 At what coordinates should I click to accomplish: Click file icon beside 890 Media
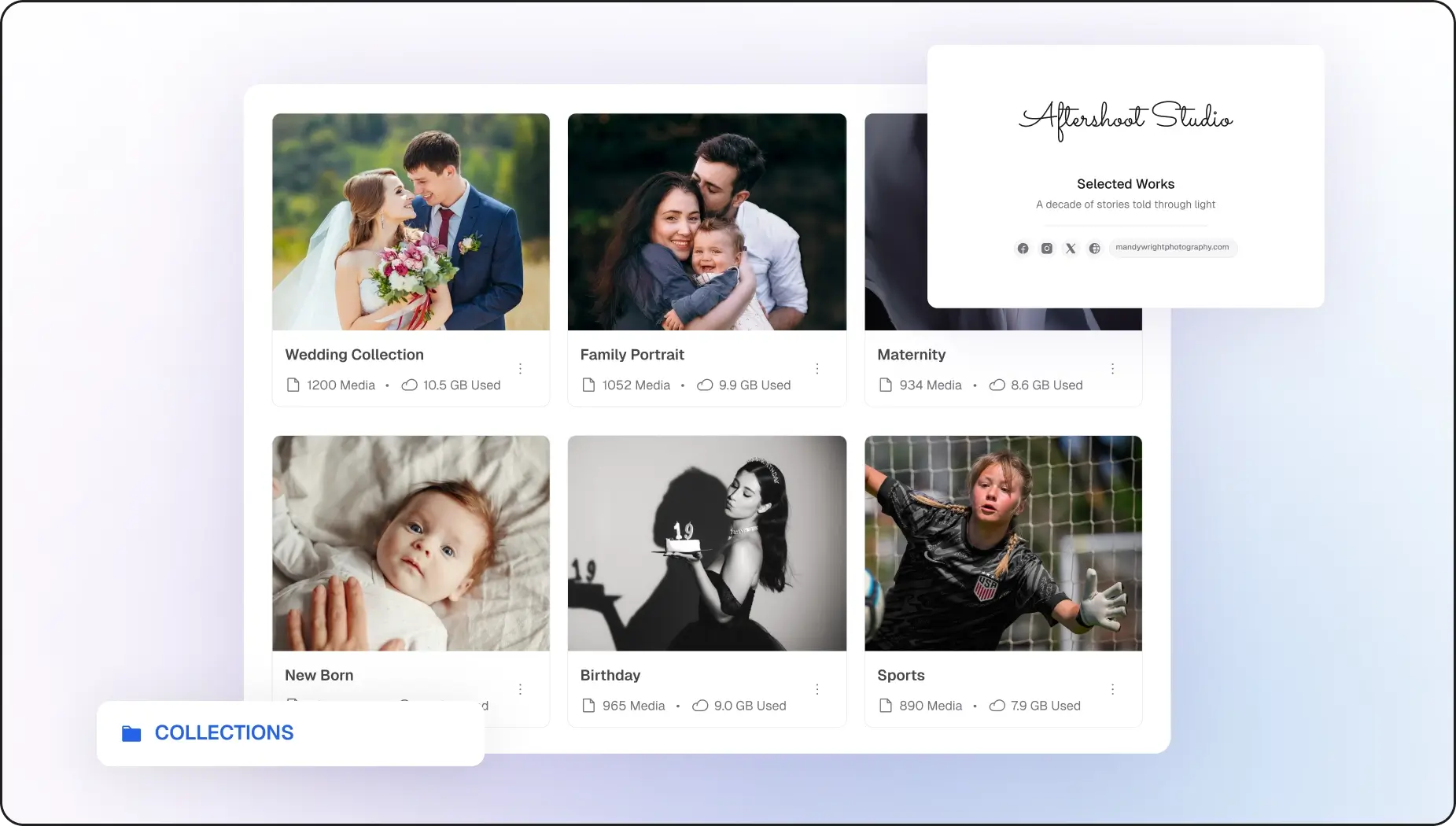click(886, 706)
